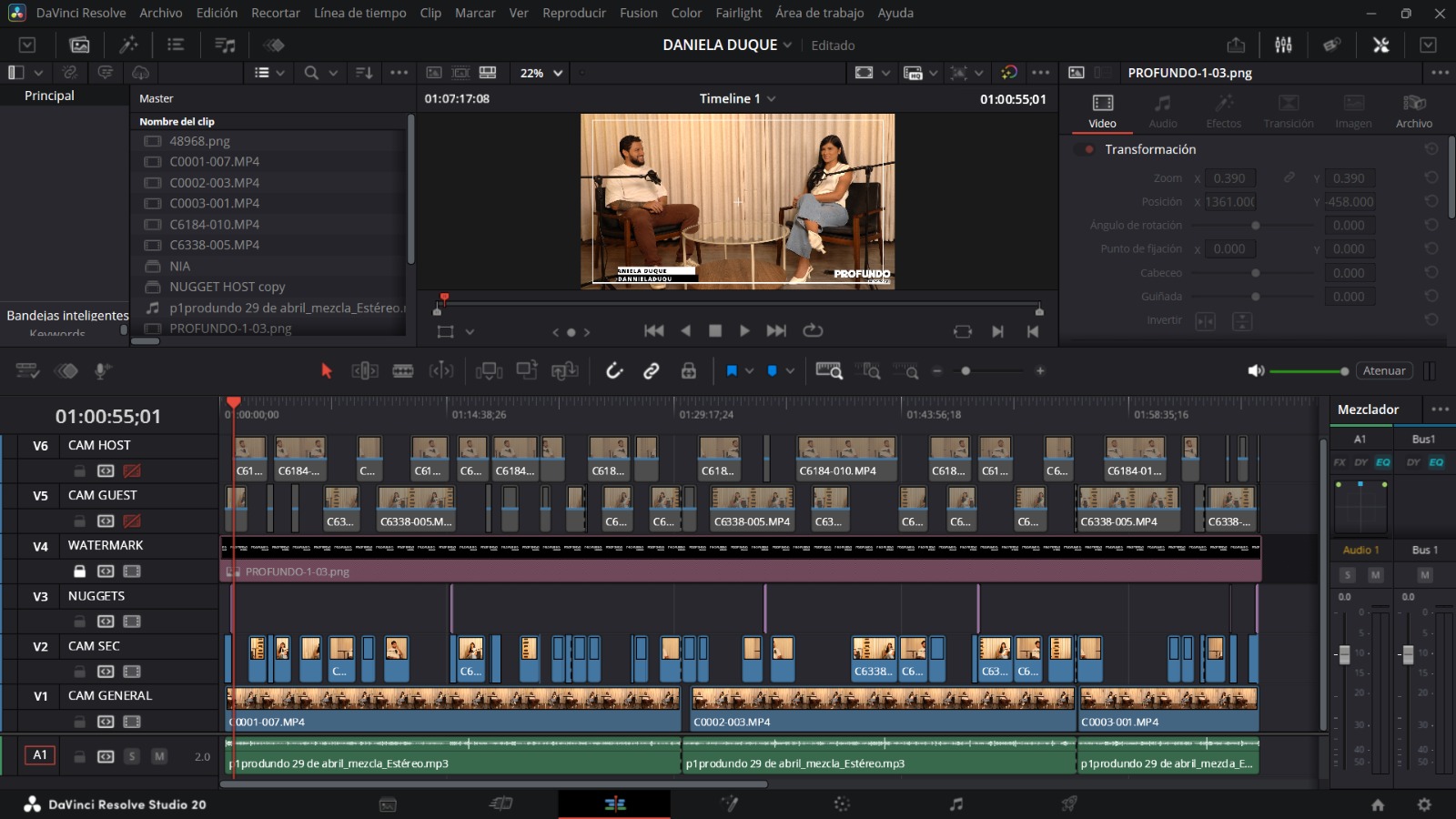Open the DANIELA DUQUE project dropdown

click(787, 45)
